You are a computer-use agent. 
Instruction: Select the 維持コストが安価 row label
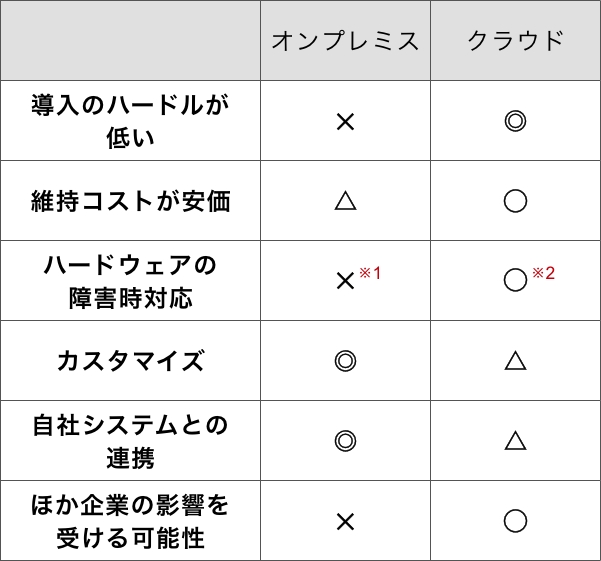click(x=131, y=201)
